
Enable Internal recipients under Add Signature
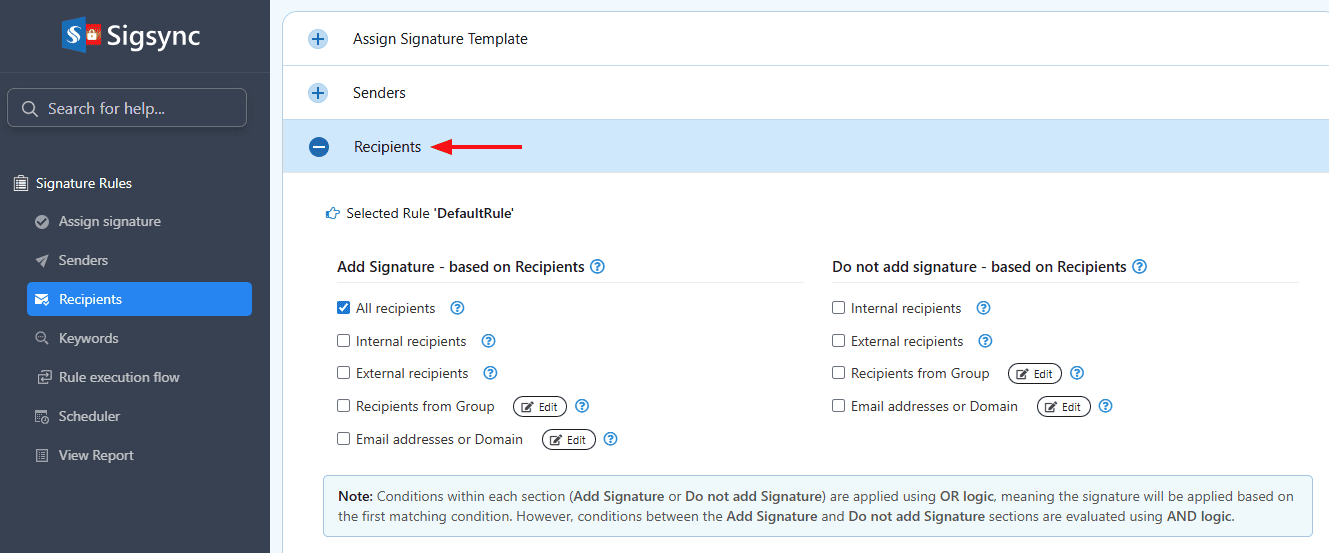pos(344,341)
